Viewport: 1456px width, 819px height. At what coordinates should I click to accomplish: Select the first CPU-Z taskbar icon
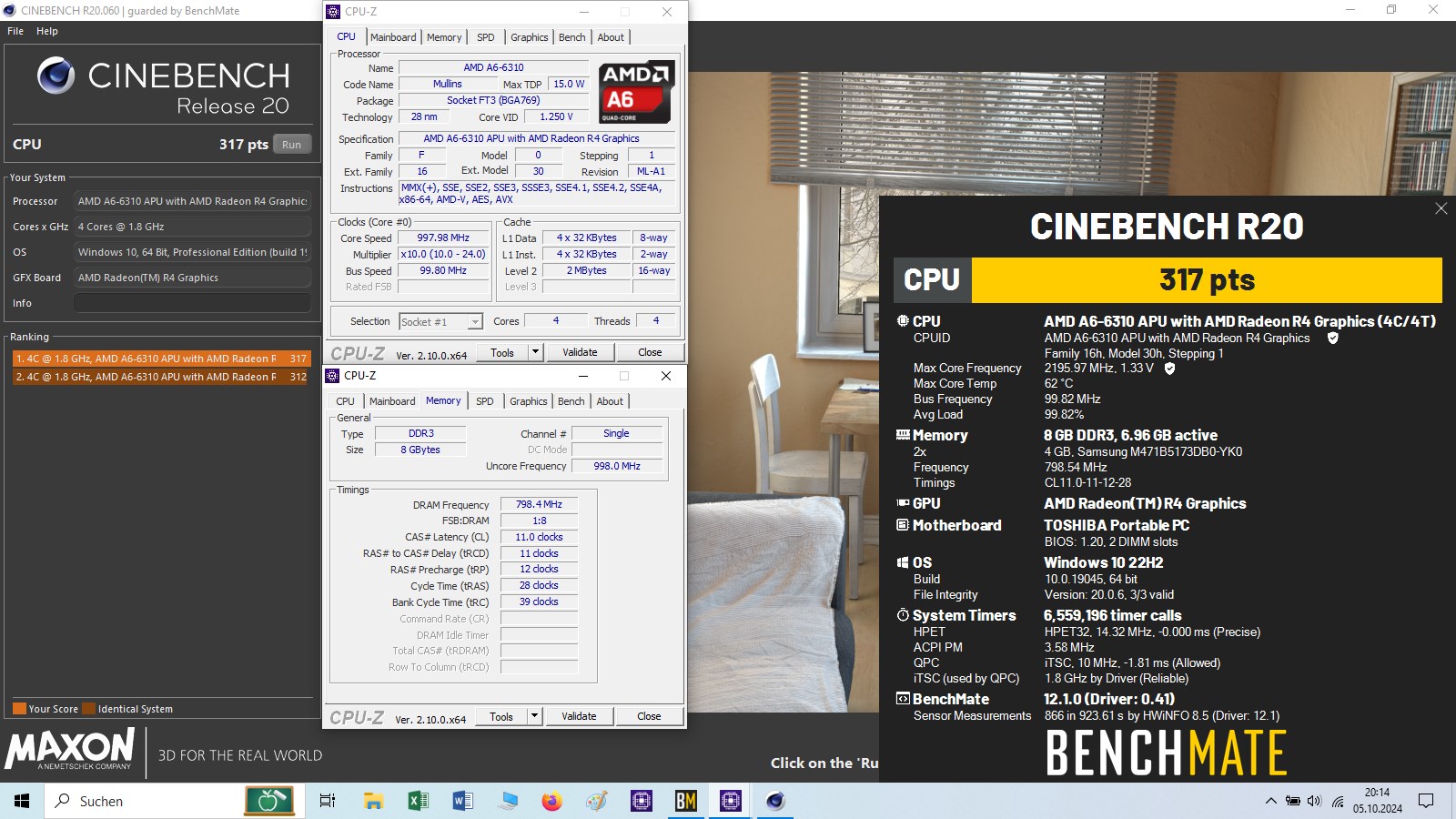[x=641, y=801]
